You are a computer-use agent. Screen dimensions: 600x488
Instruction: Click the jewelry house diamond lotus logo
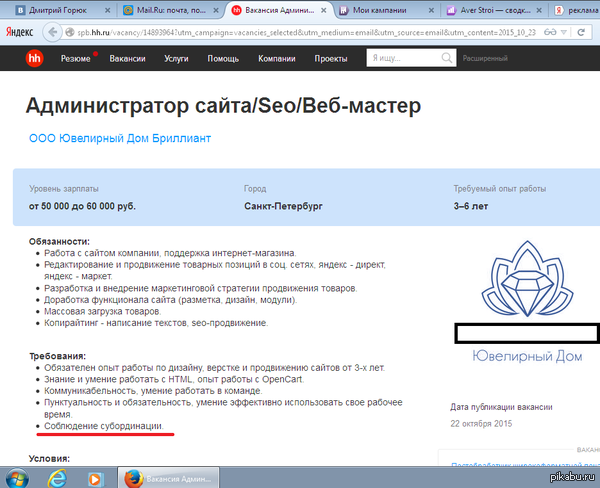tap(527, 279)
